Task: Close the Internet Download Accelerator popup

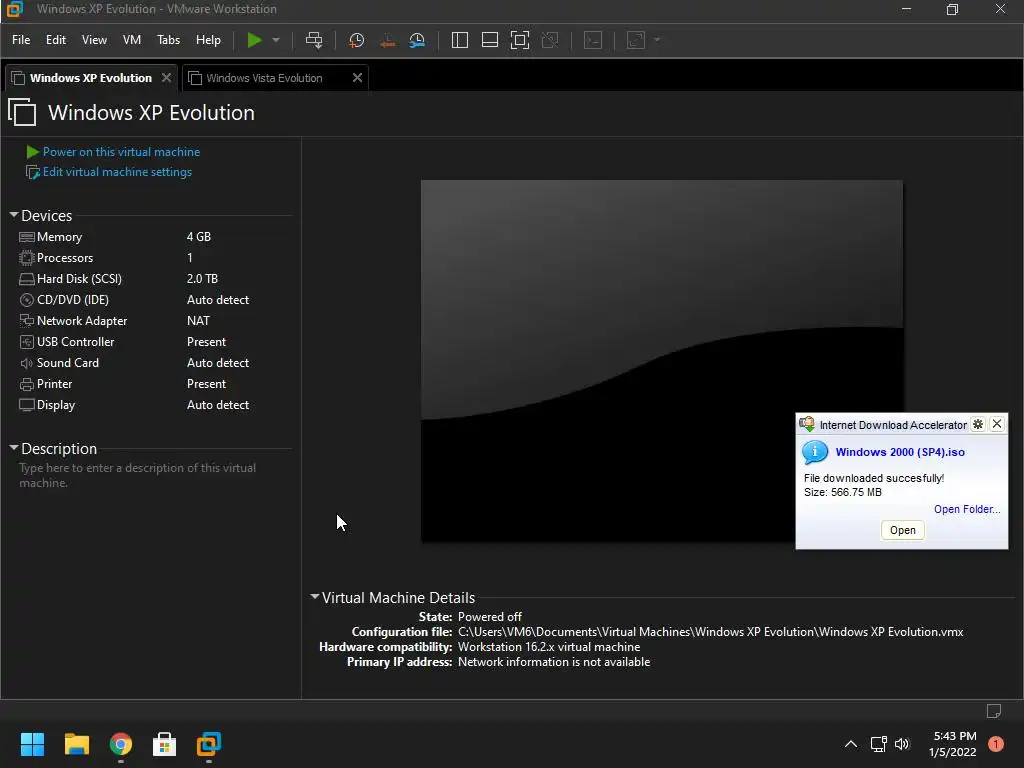Action: click(997, 424)
